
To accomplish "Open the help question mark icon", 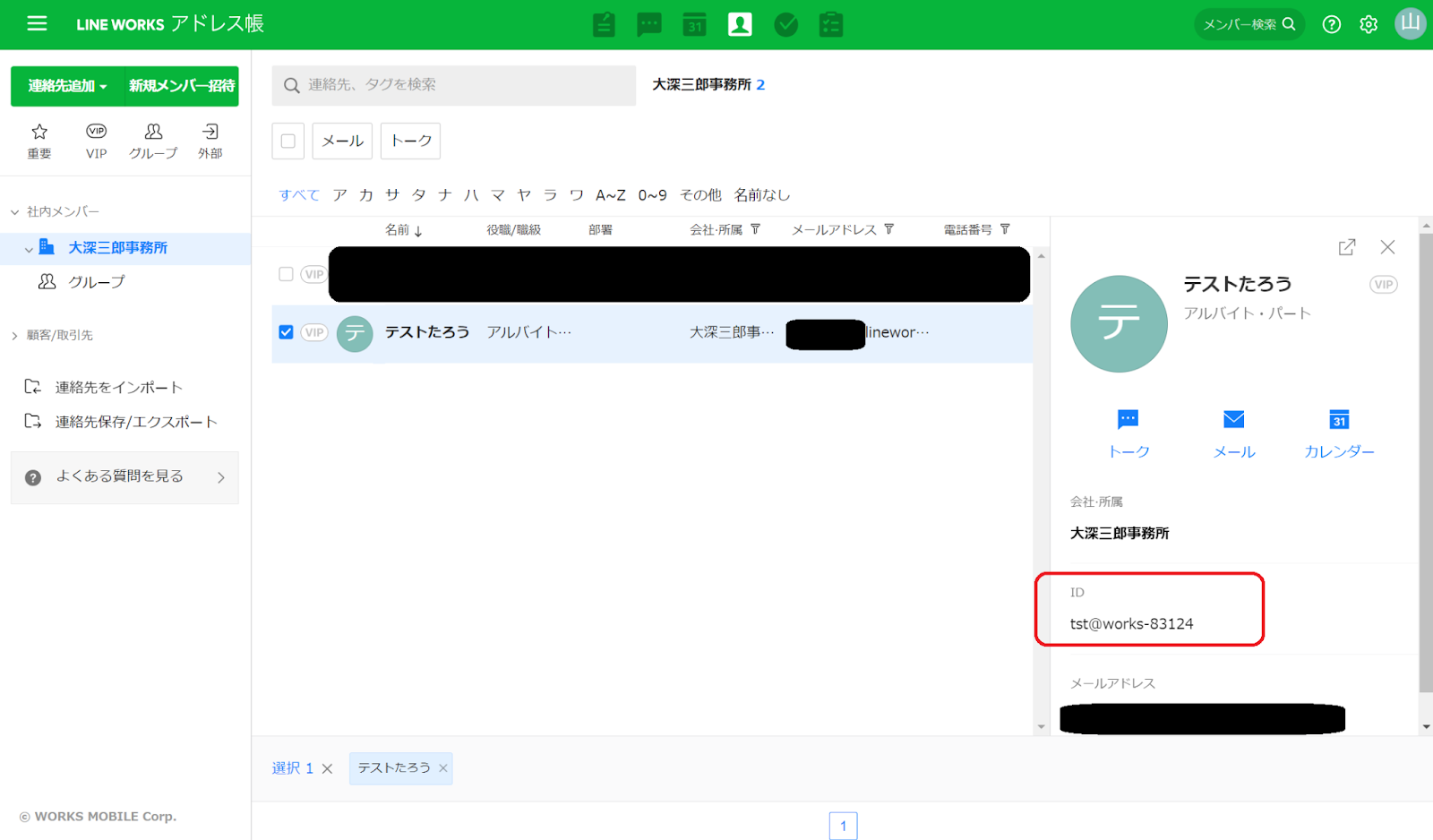I will pyautogui.click(x=1332, y=24).
